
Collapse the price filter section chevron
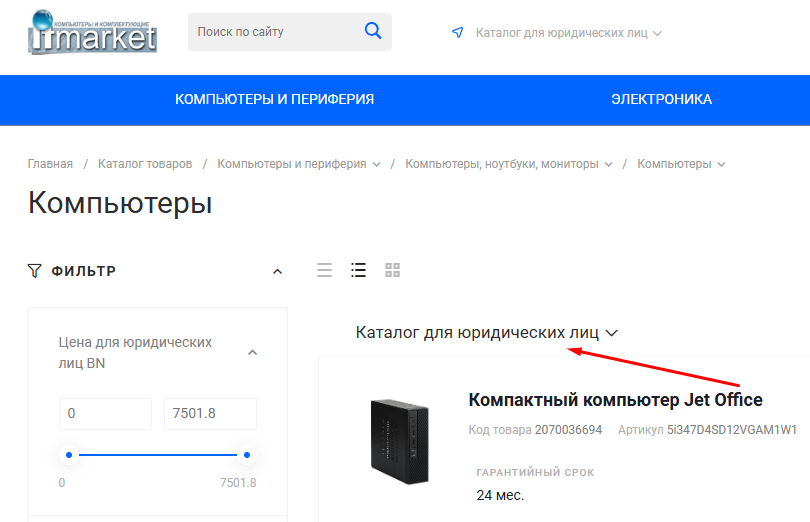252,352
